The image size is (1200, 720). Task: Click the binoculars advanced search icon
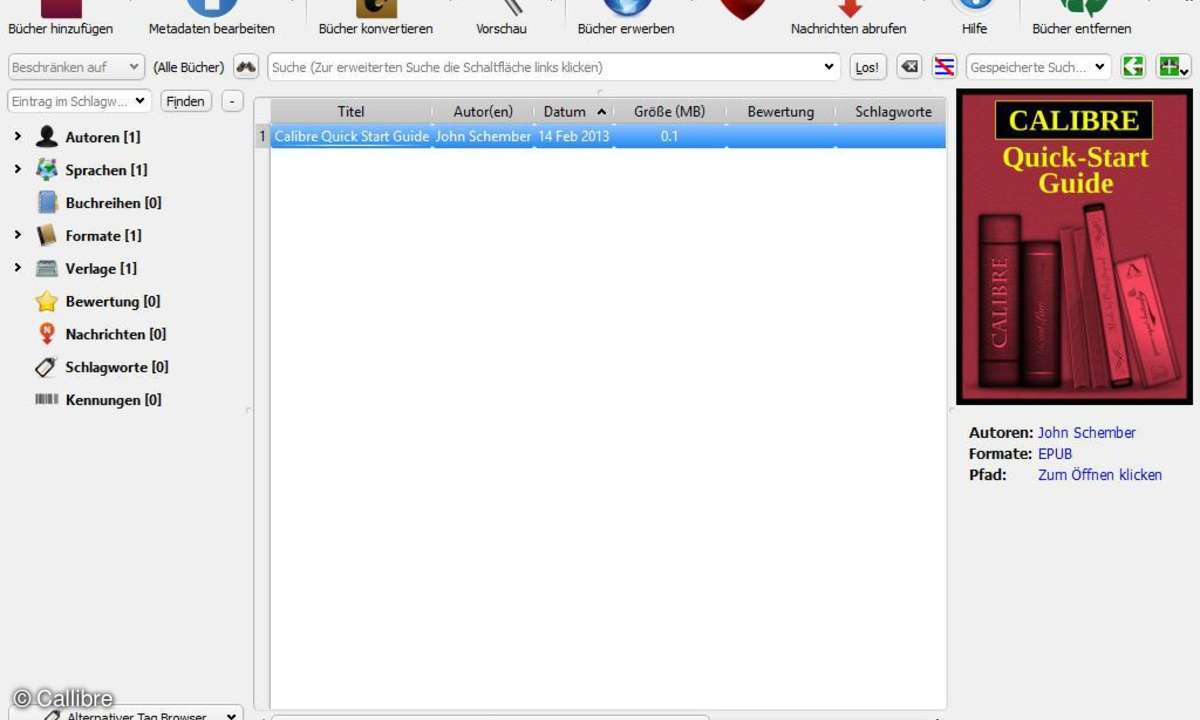[246, 67]
